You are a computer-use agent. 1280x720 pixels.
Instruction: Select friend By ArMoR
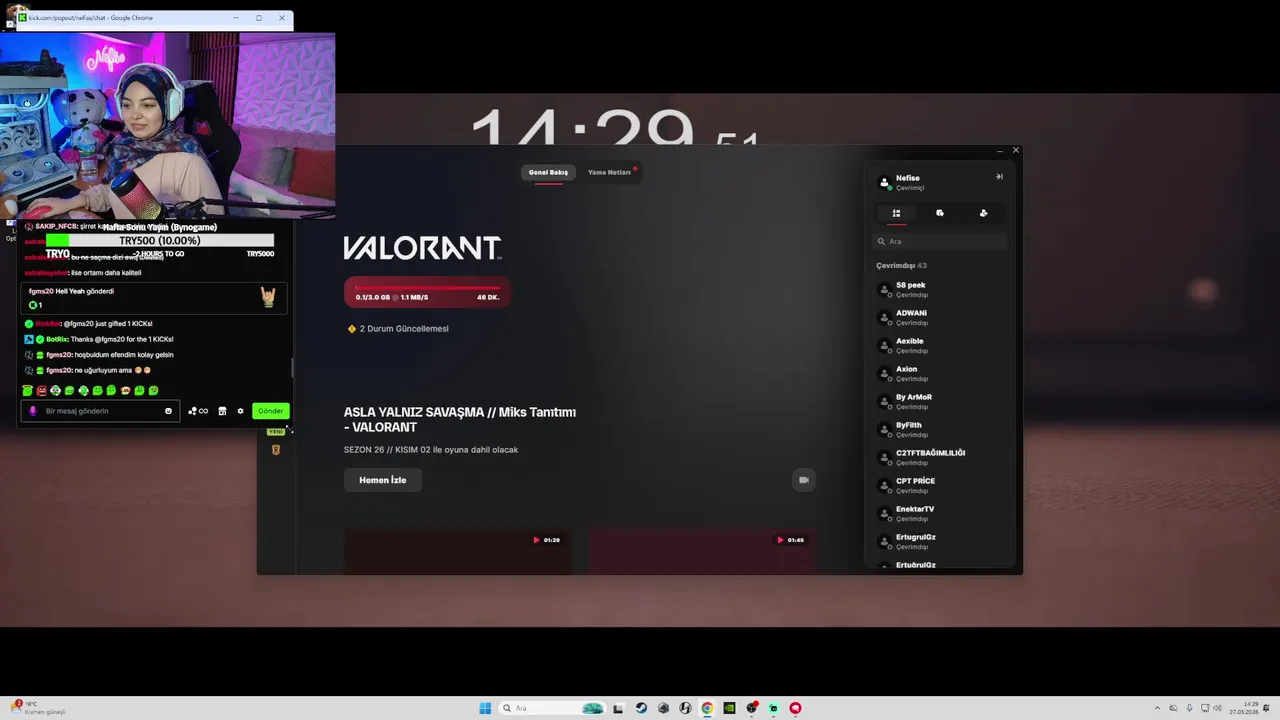click(940, 402)
